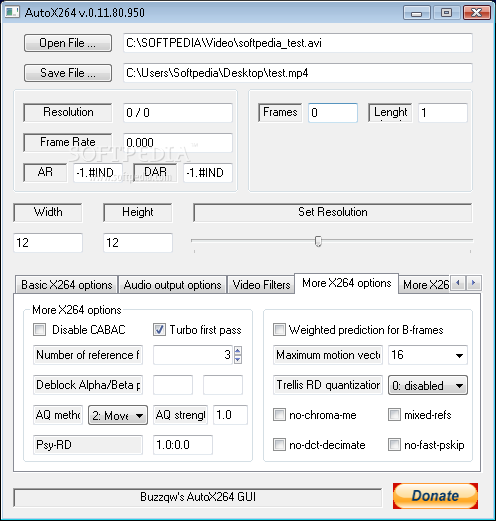The height and width of the screenshot is (521, 496).
Task: Click the input file path field
Action: [x=298, y=43]
